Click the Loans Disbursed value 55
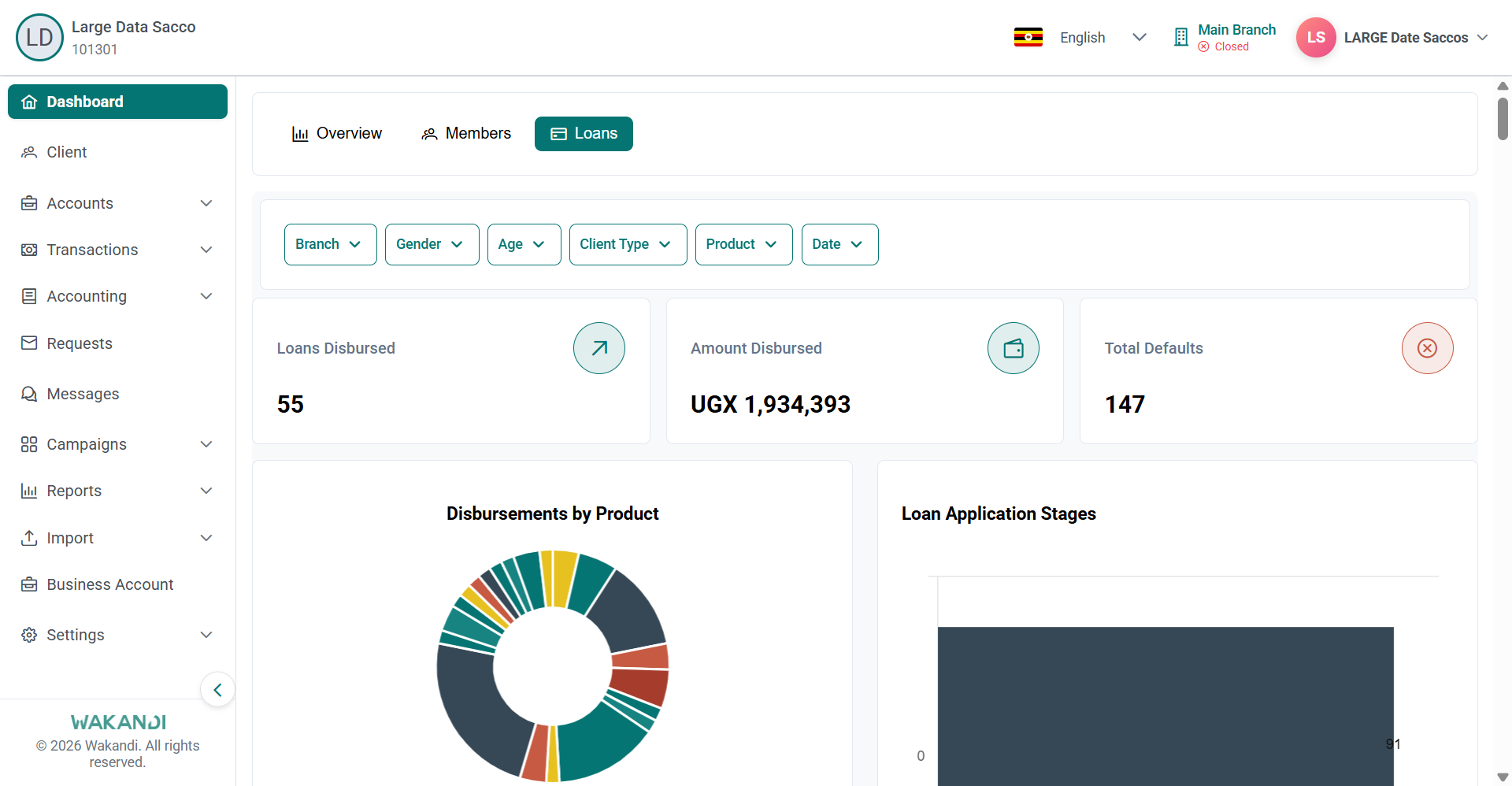Image resolution: width=1512 pixels, height=786 pixels. [x=290, y=404]
